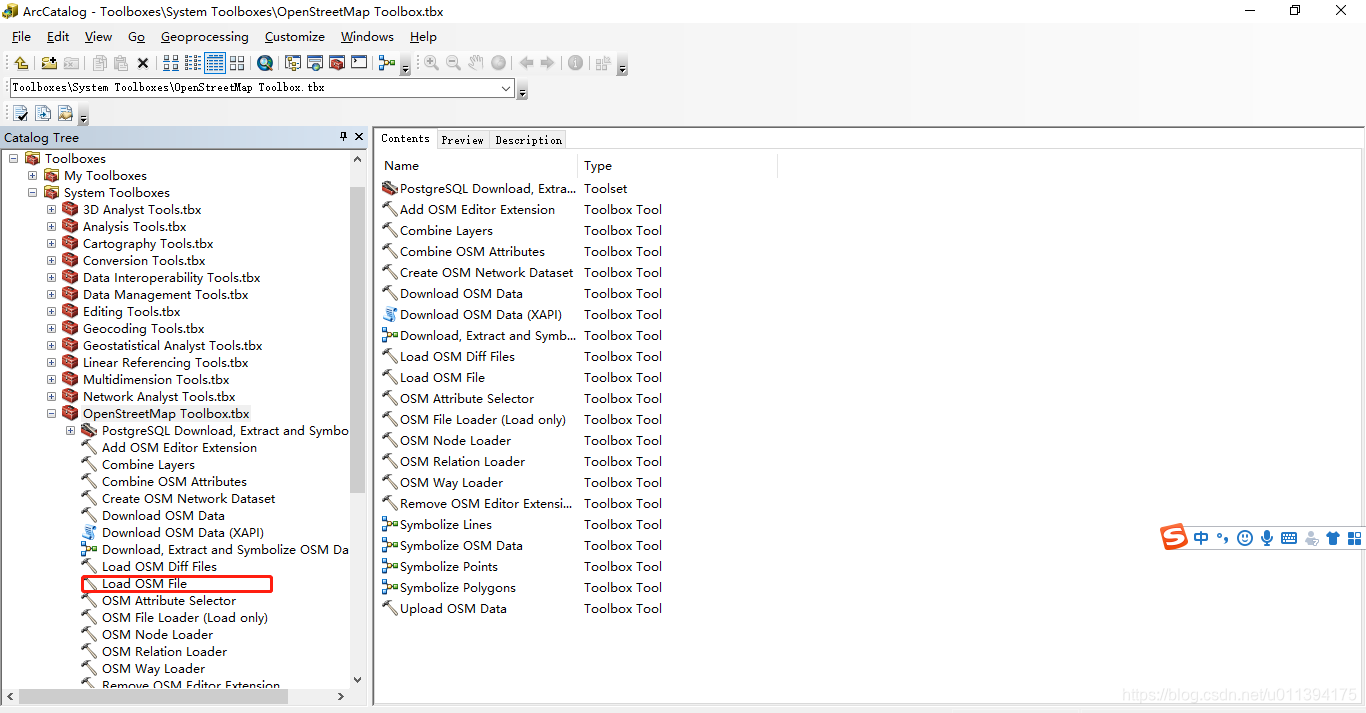The width and height of the screenshot is (1366, 713).
Task: Open the Sogou emoji smiley icon
Action: (x=1245, y=538)
